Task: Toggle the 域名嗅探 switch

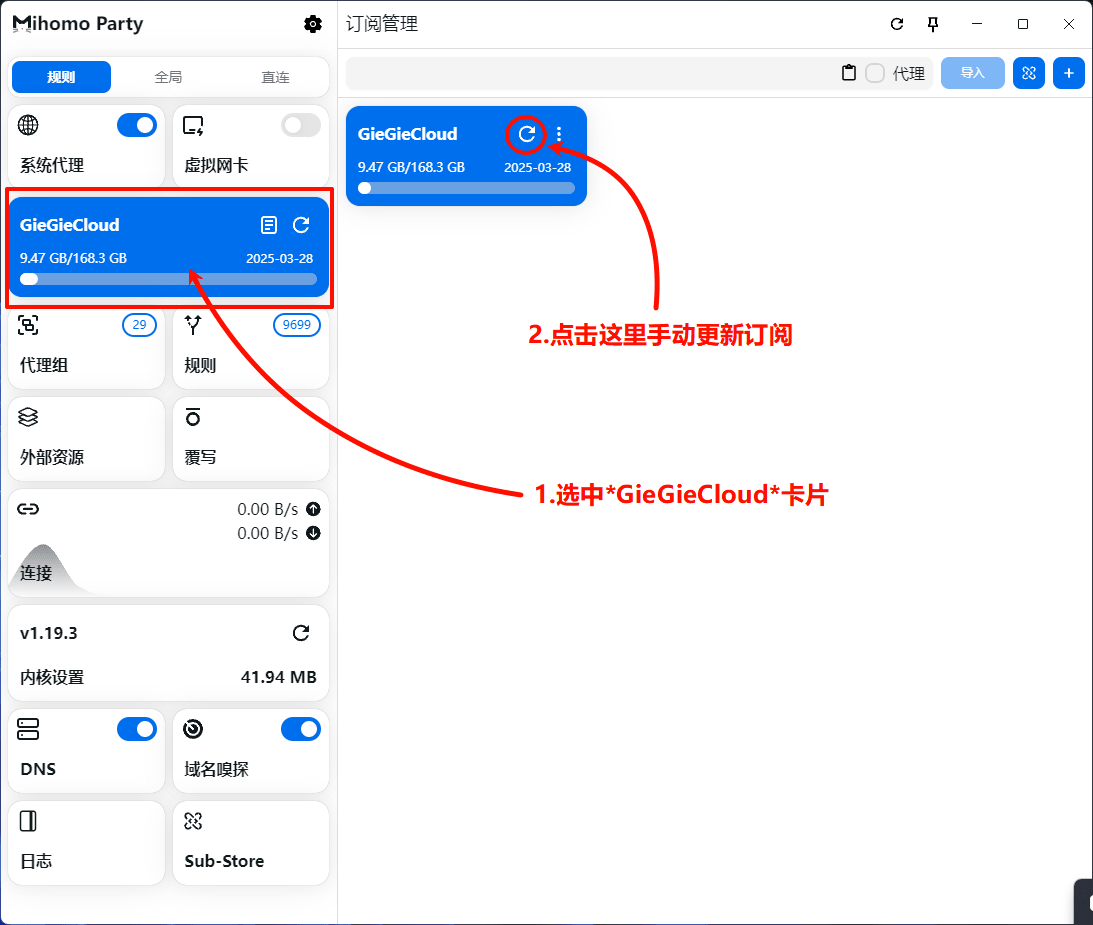Action: coord(301,729)
